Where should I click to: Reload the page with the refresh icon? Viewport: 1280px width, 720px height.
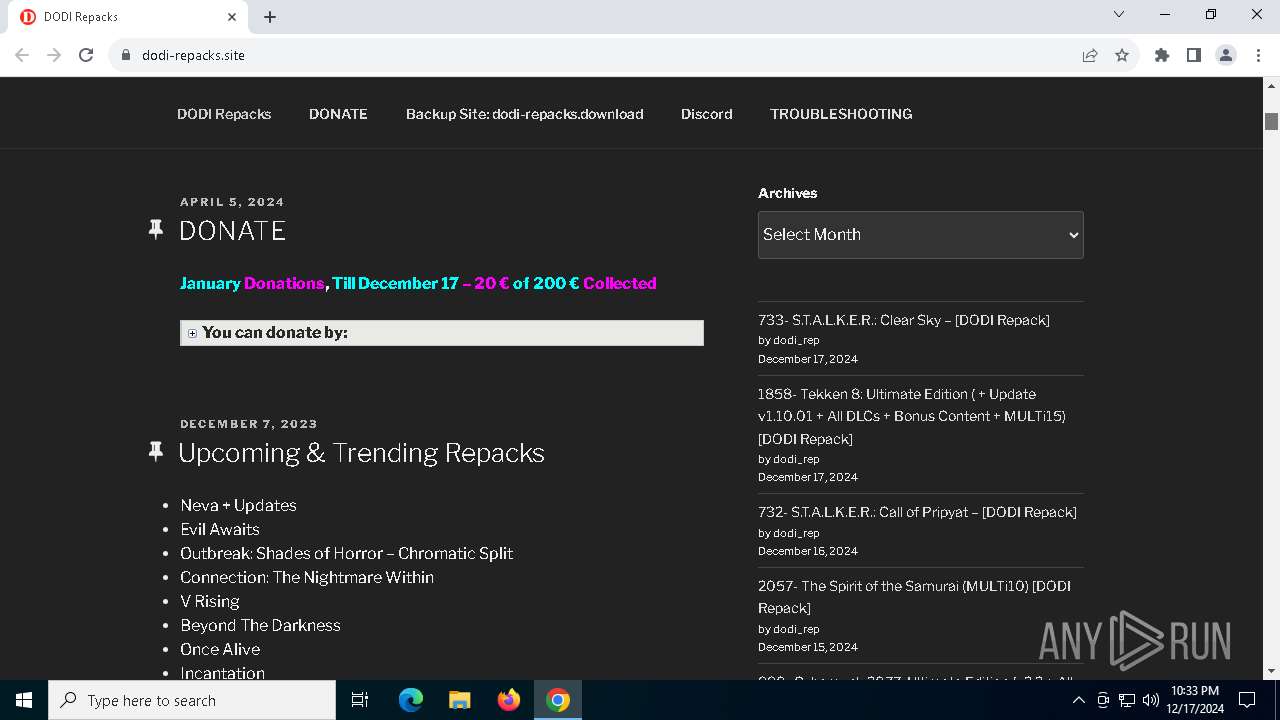pos(86,55)
